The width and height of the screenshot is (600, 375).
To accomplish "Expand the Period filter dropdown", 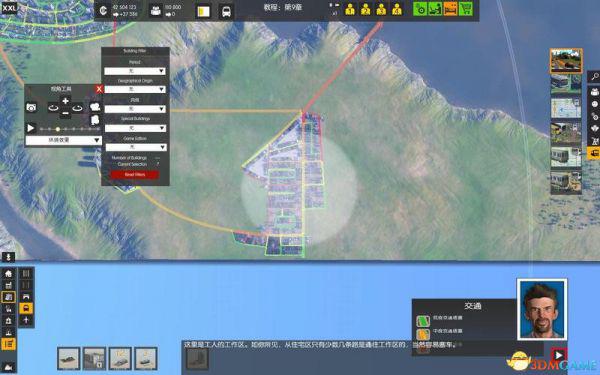I will pyautogui.click(x=135, y=71).
